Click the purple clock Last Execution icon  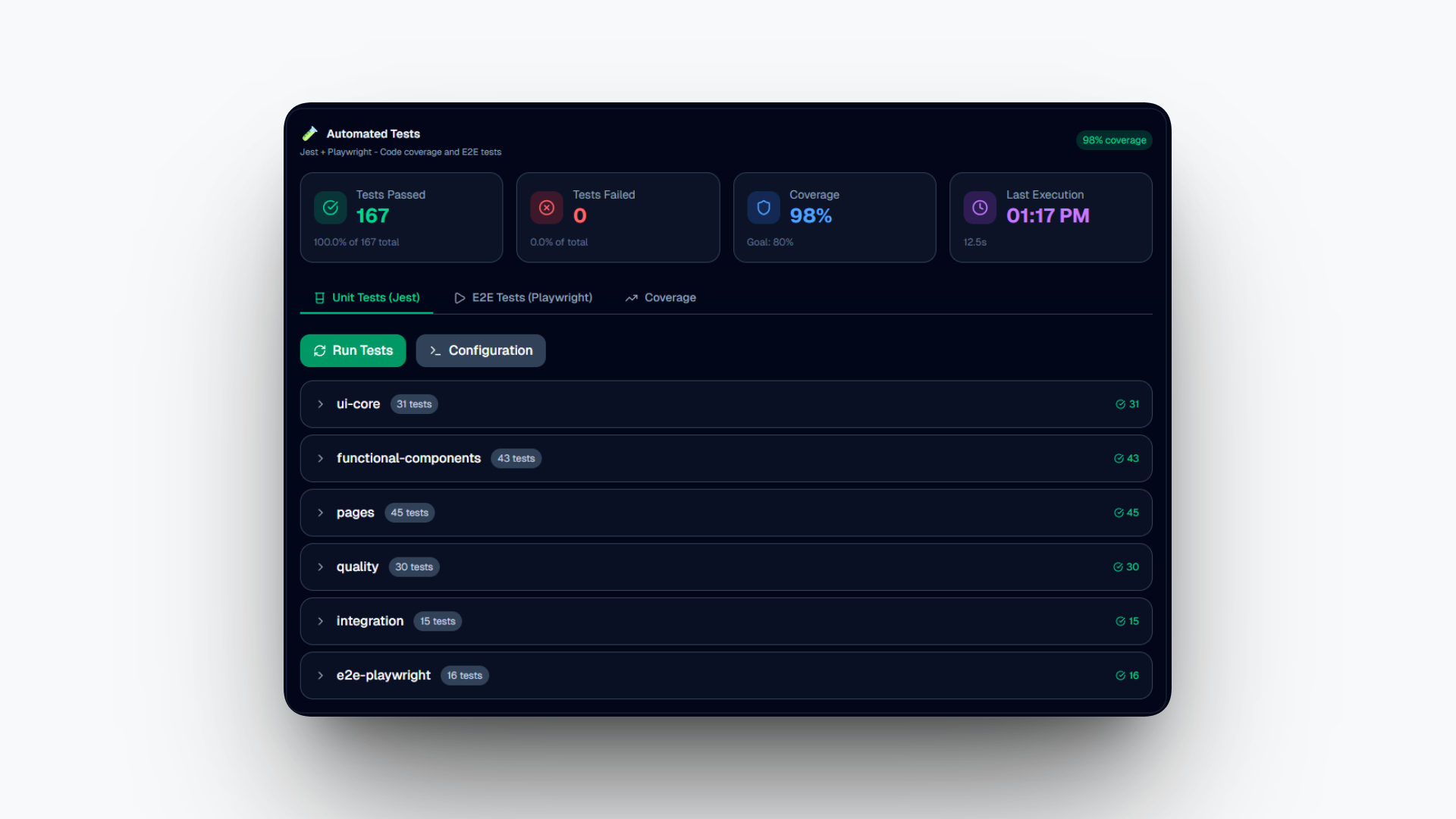[980, 208]
